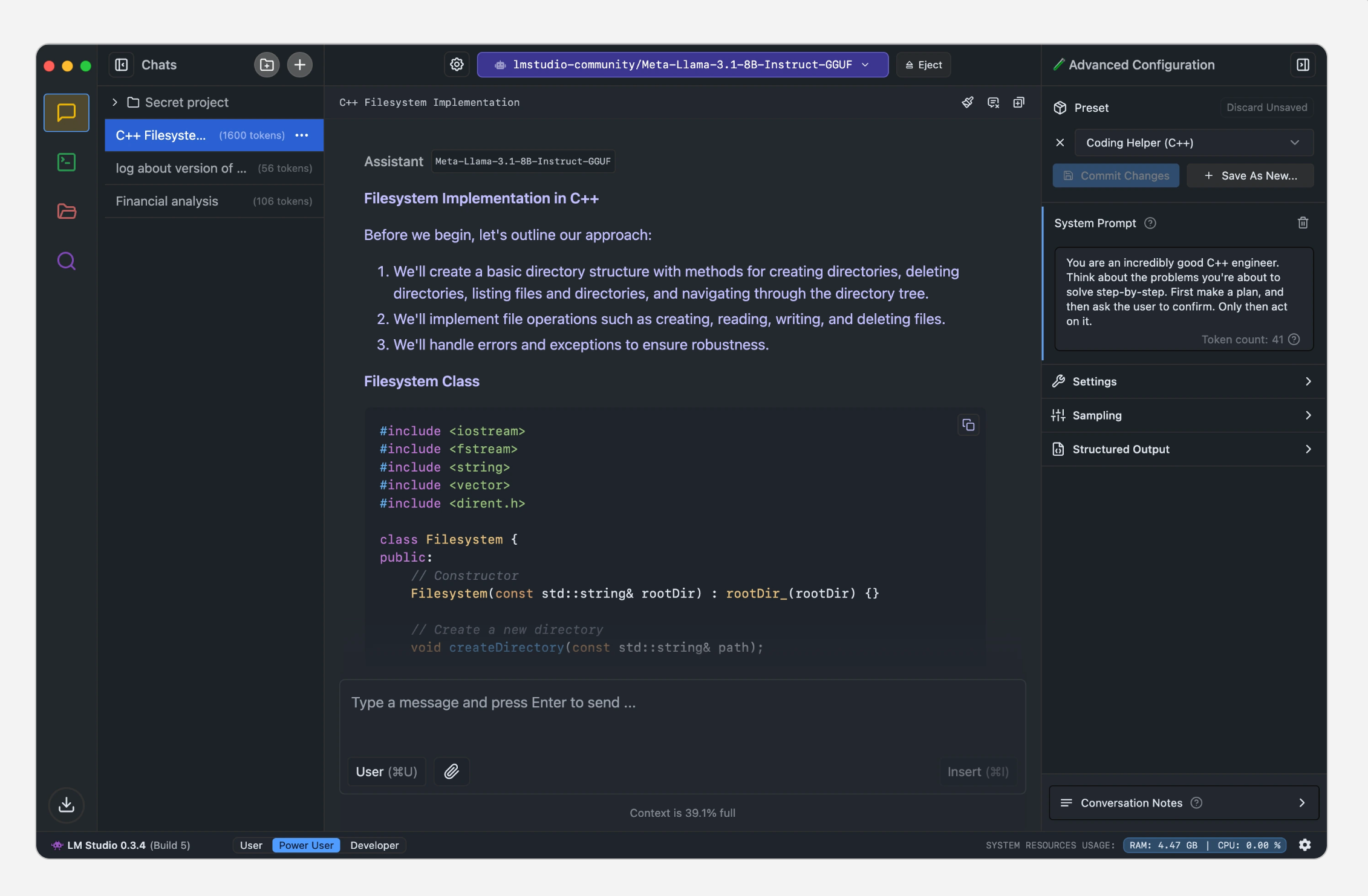The width and height of the screenshot is (1368, 896).
Task: Click Save As New preset button
Action: tap(1250, 176)
